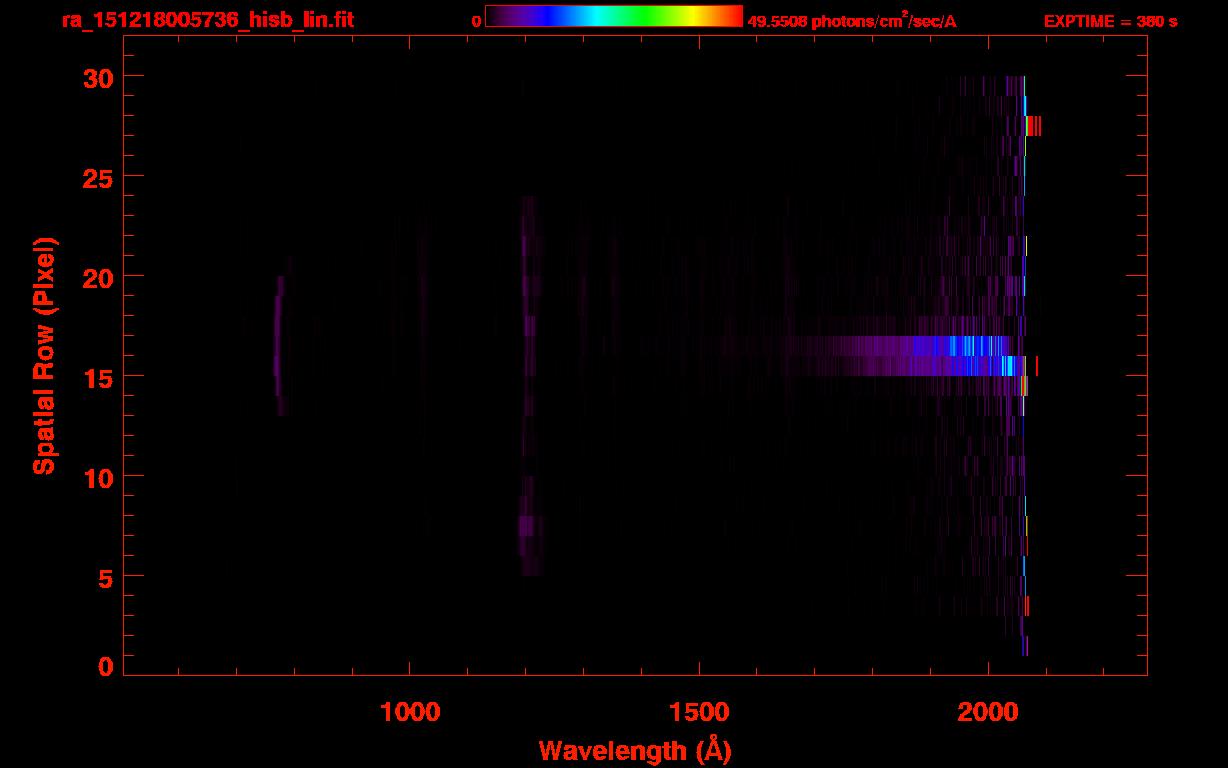Image resolution: width=1228 pixels, height=768 pixels.
Task: Click the colorbar minimum value 0
Action: (476, 21)
